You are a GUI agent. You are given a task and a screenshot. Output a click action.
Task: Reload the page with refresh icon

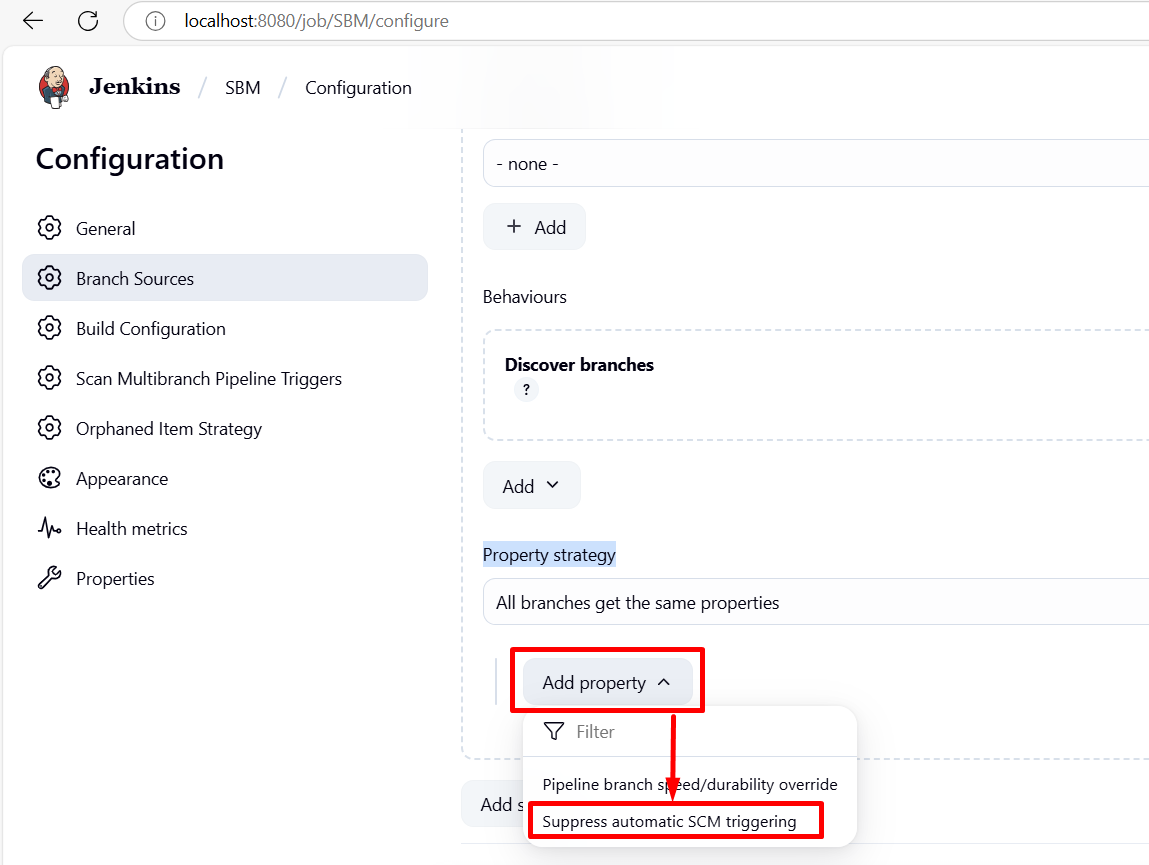pos(88,21)
